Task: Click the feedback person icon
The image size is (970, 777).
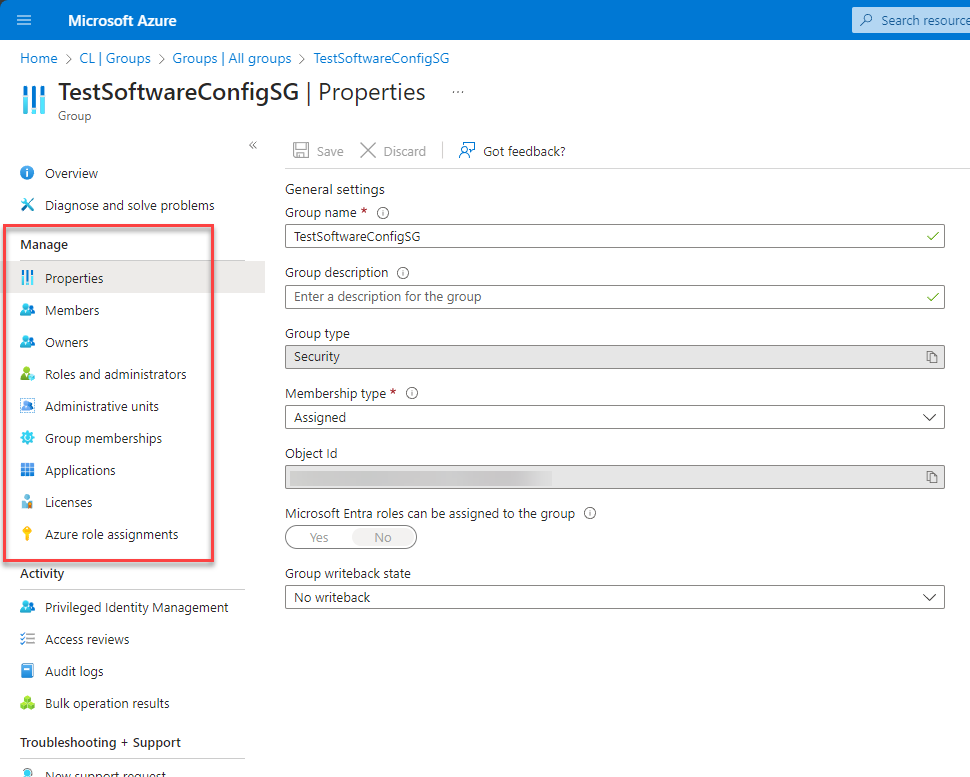Action: [x=466, y=150]
